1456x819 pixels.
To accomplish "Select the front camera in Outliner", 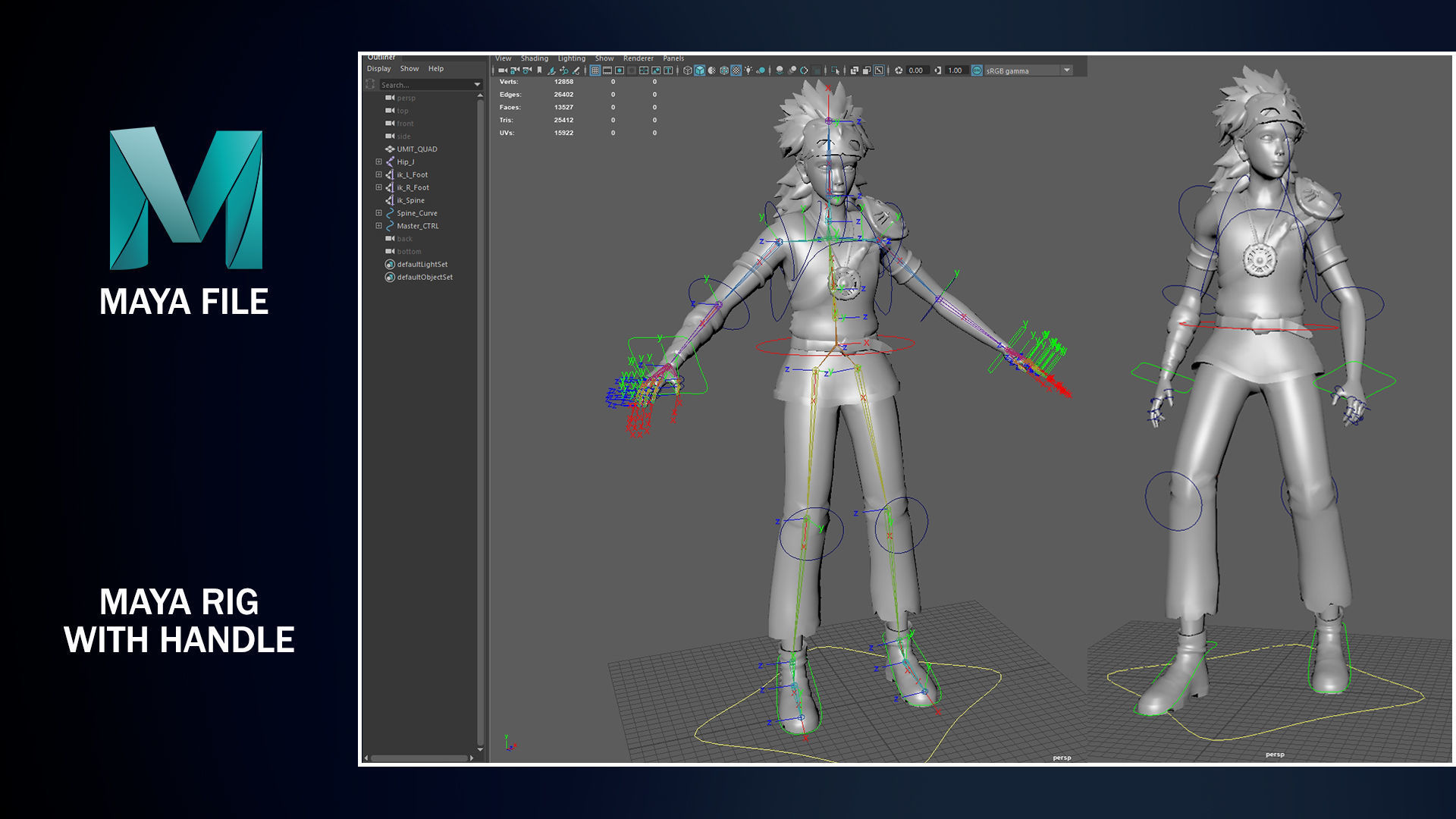I will (405, 124).
